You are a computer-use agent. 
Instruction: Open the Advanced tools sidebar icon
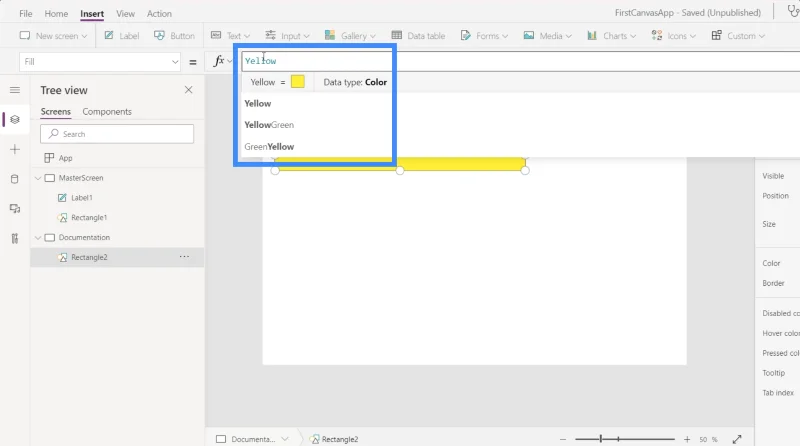pyautogui.click(x=15, y=238)
